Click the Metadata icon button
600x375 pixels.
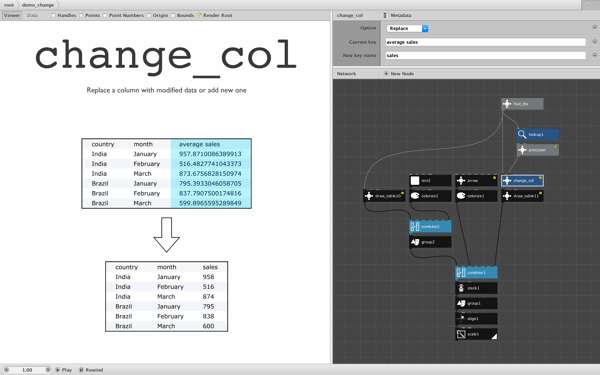(385, 15)
